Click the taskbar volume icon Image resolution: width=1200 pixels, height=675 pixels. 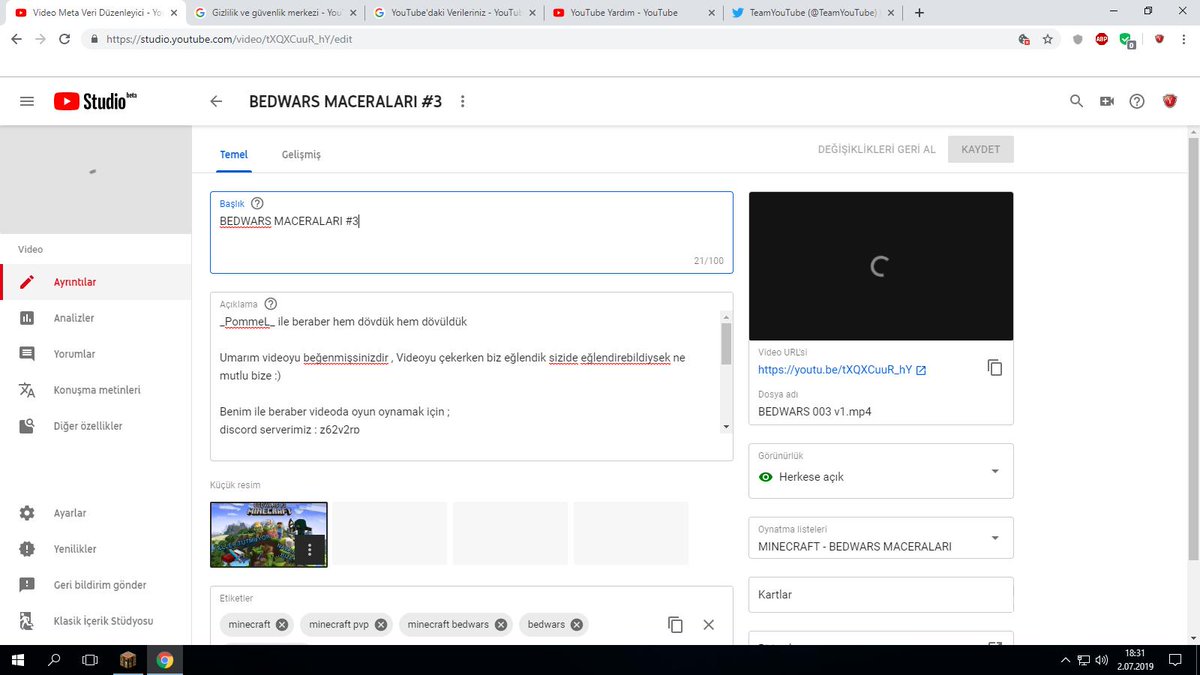click(1100, 660)
